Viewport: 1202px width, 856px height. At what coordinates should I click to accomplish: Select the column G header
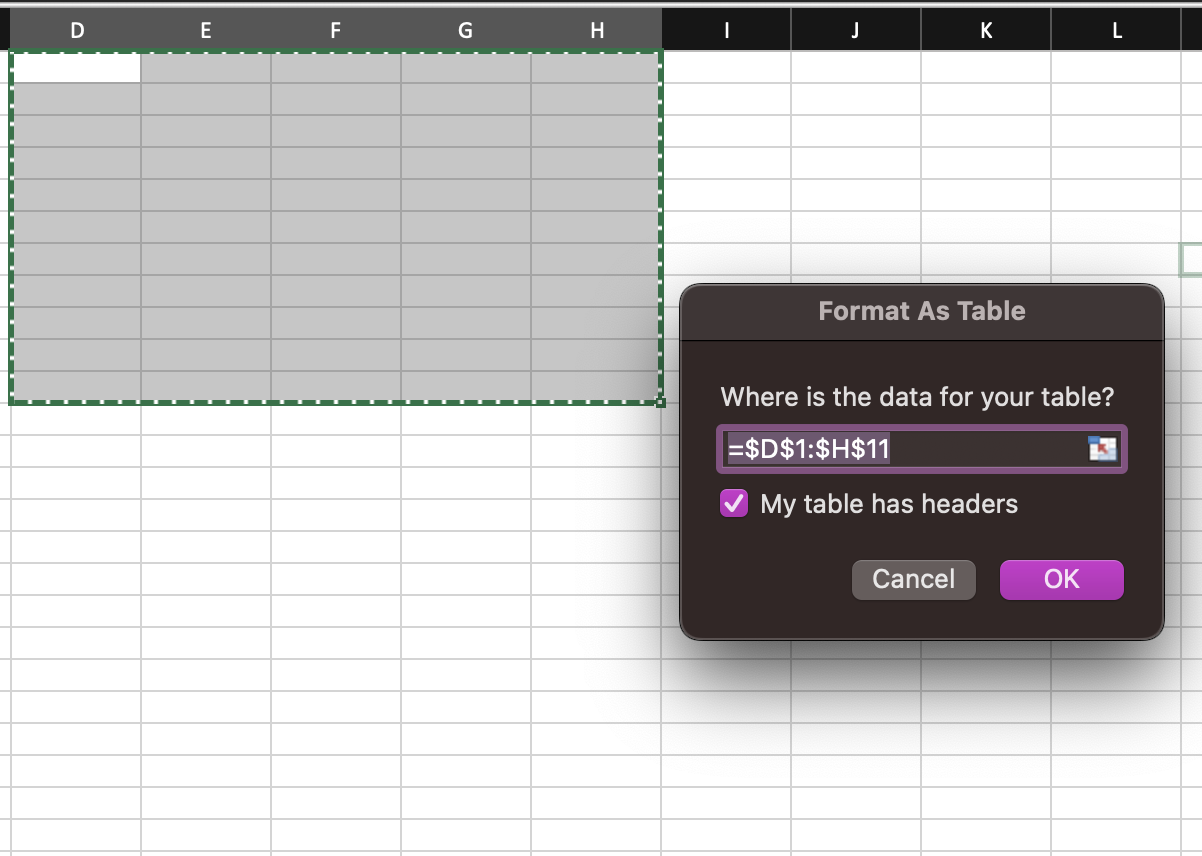466,31
